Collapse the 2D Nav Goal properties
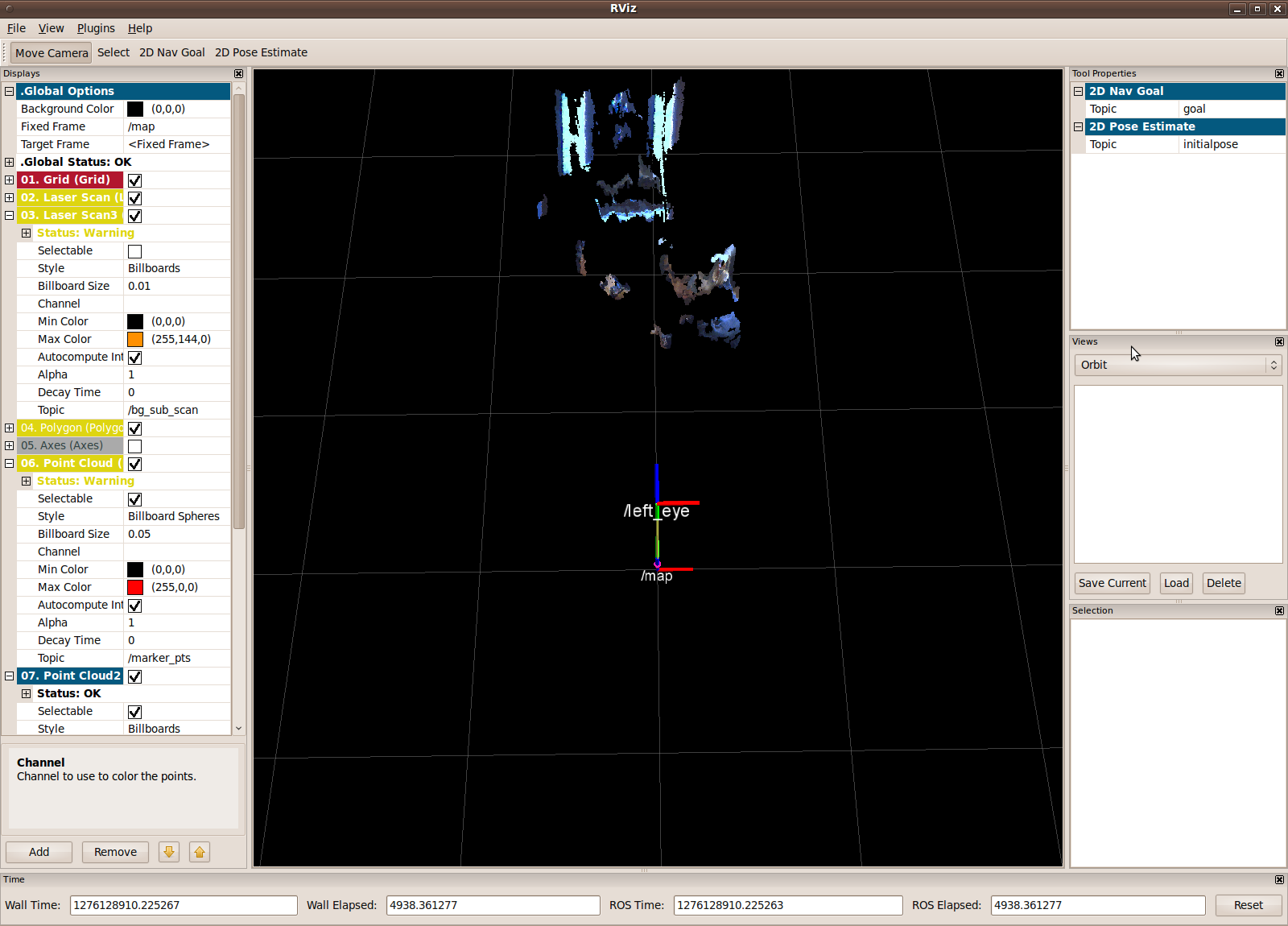Image resolution: width=1288 pixels, height=926 pixels. coord(1079,91)
